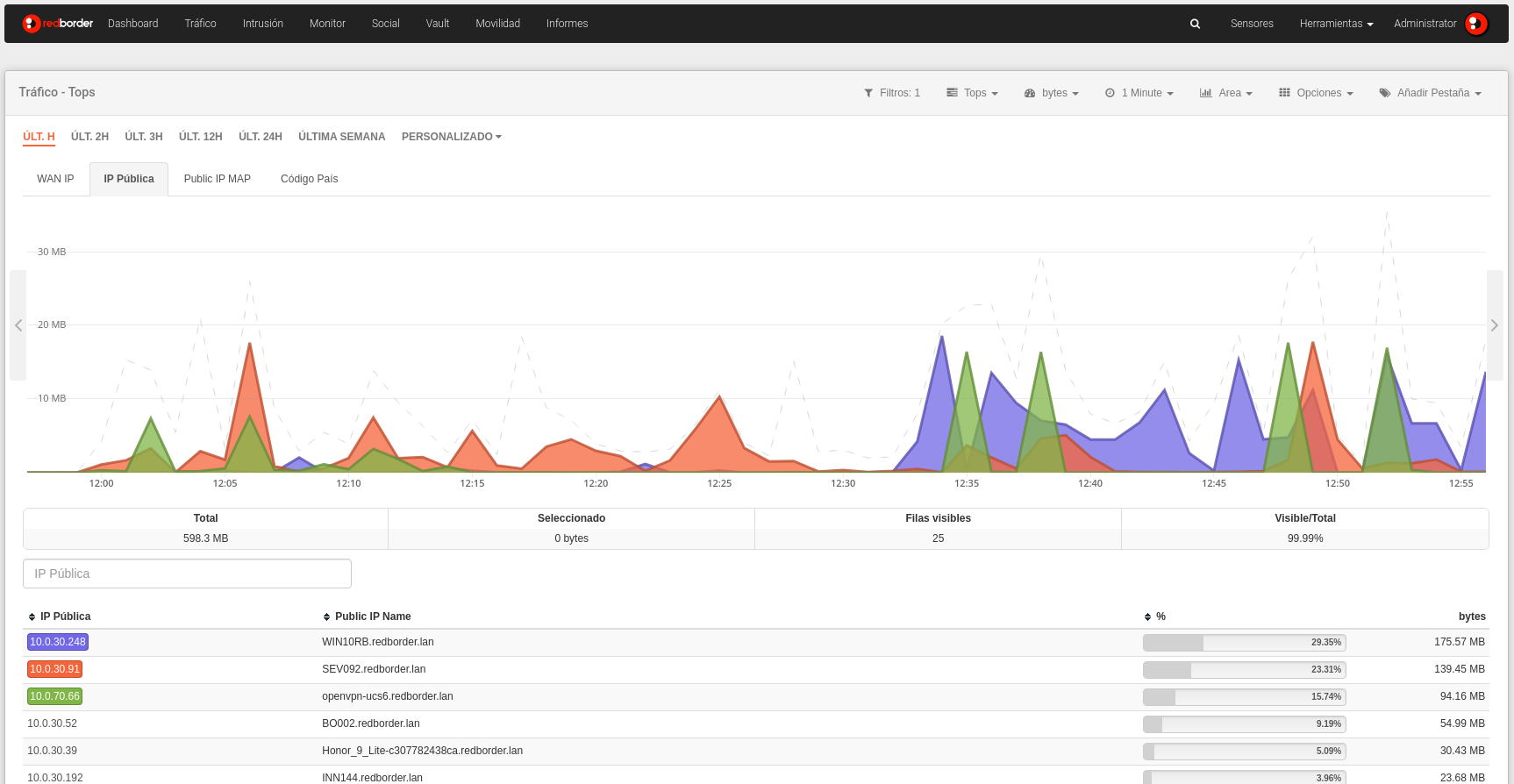Select ÚLT. 3H time range
The width and height of the screenshot is (1514, 784).
coord(144,137)
